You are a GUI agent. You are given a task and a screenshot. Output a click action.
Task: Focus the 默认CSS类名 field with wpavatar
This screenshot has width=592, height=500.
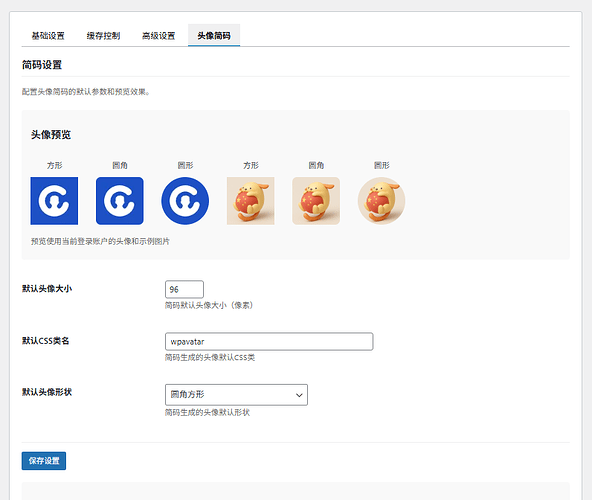tap(269, 341)
